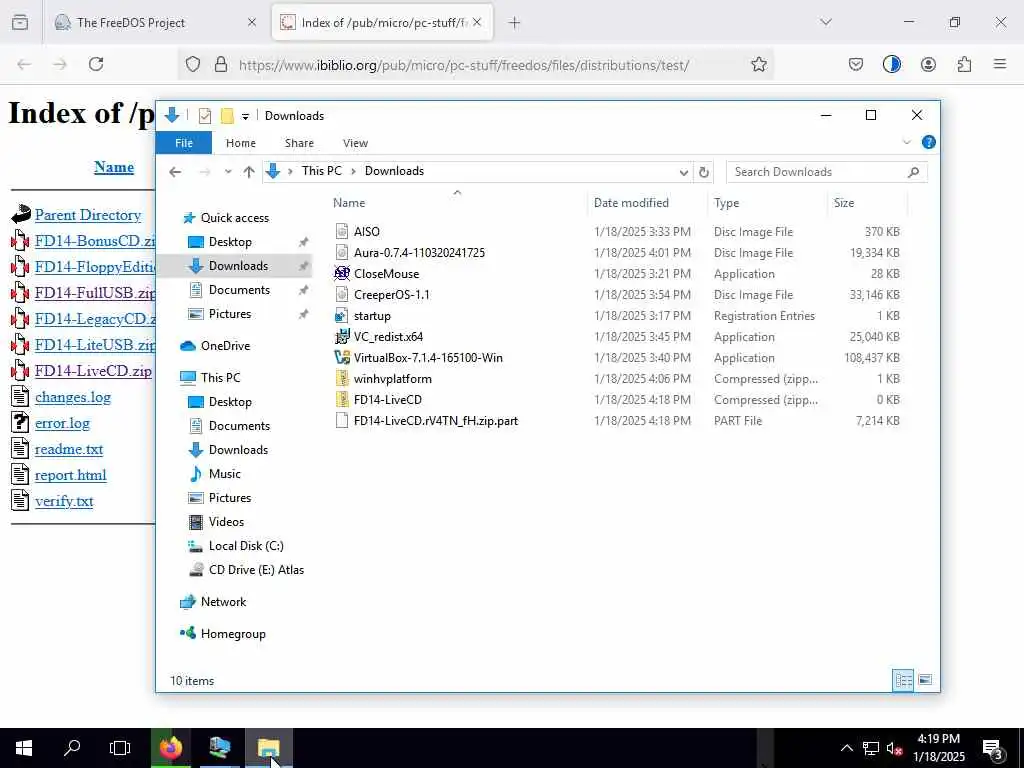Open the Share ribbon tab
This screenshot has width=1024, height=768.
tap(299, 143)
